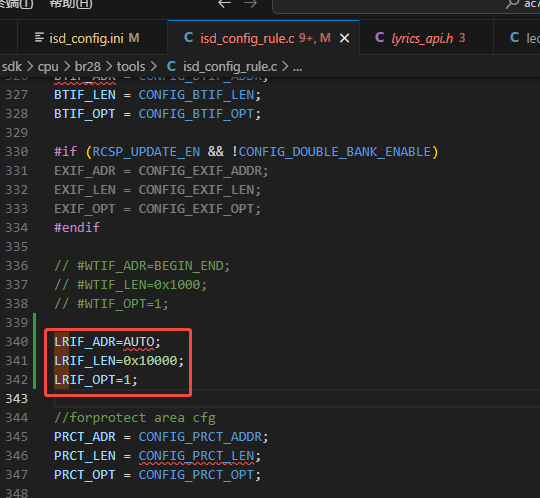
Task: Click the isd_config.ini file icon
Action: click(40, 38)
